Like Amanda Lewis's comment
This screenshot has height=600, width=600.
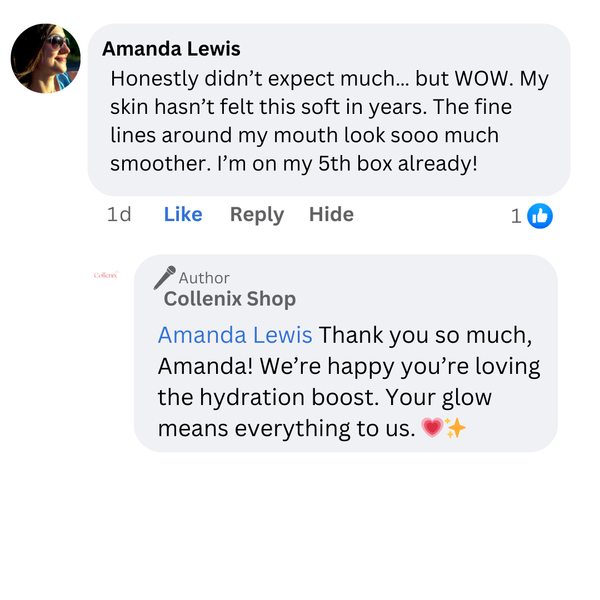point(183,214)
